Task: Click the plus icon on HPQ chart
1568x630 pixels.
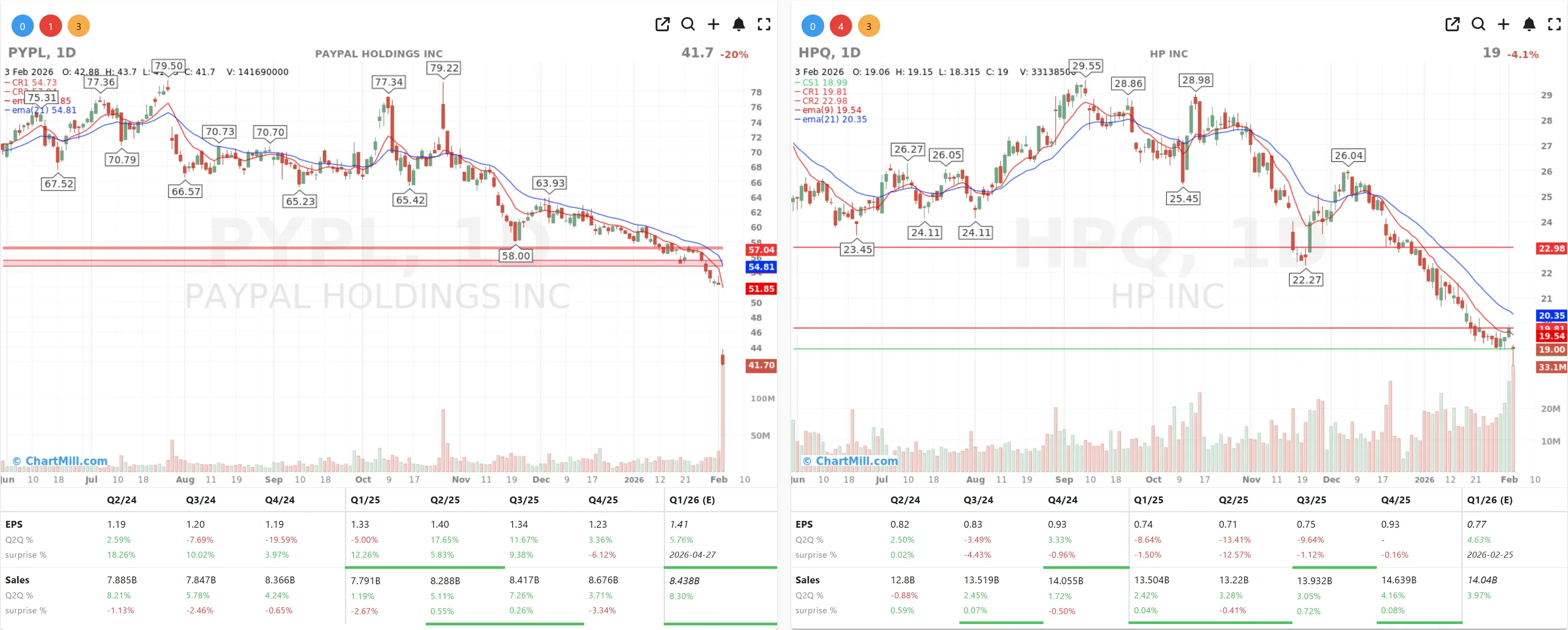Action: coord(1503,25)
